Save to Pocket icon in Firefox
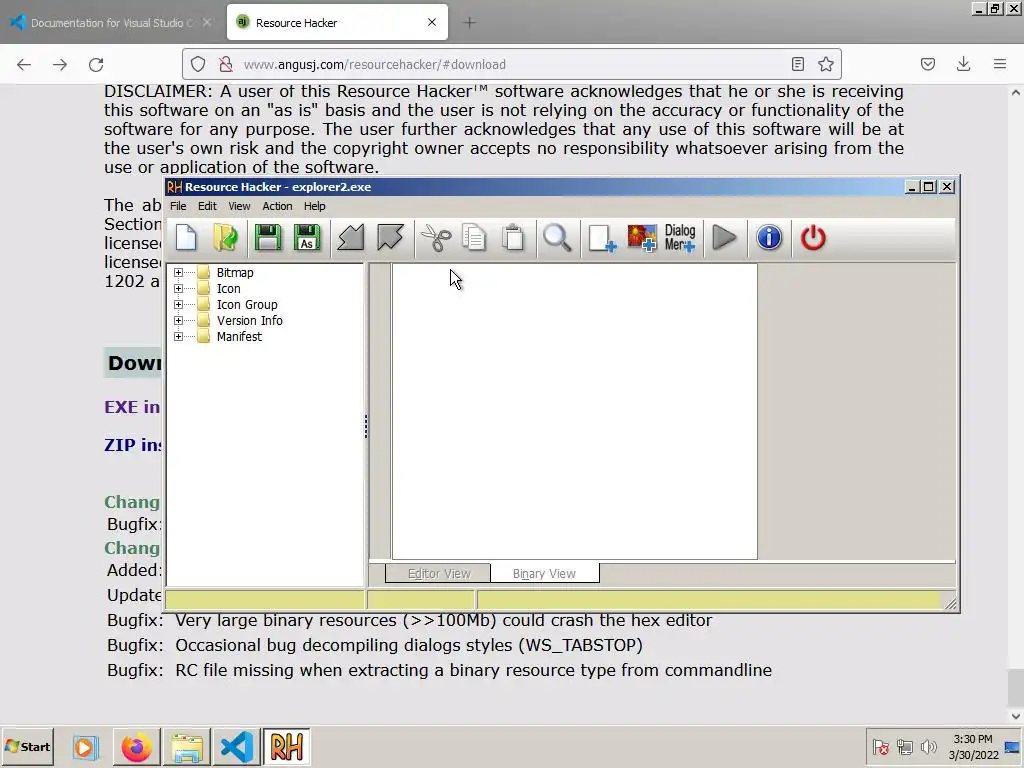 [928, 64]
